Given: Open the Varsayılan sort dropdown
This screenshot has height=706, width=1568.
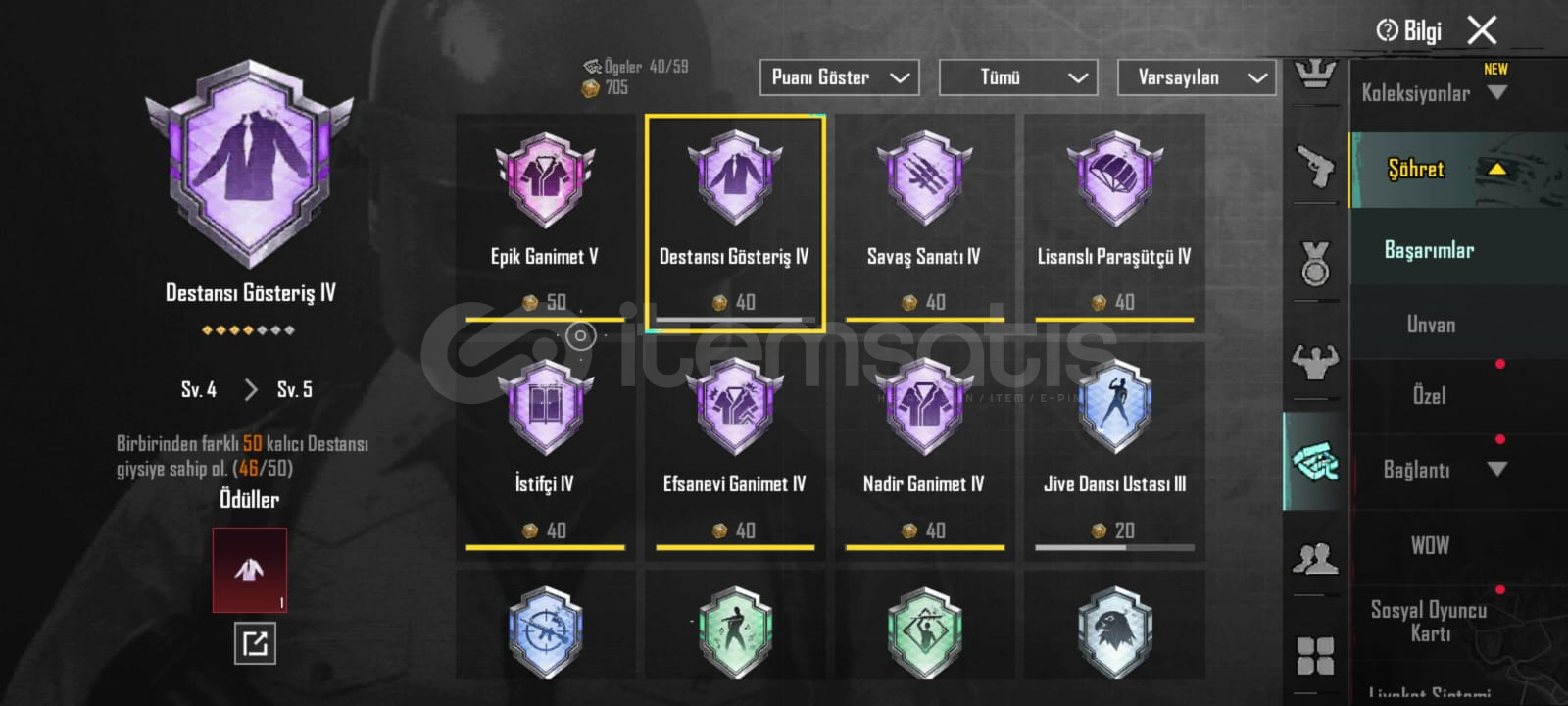Looking at the screenshot, I should point(1197,77).
